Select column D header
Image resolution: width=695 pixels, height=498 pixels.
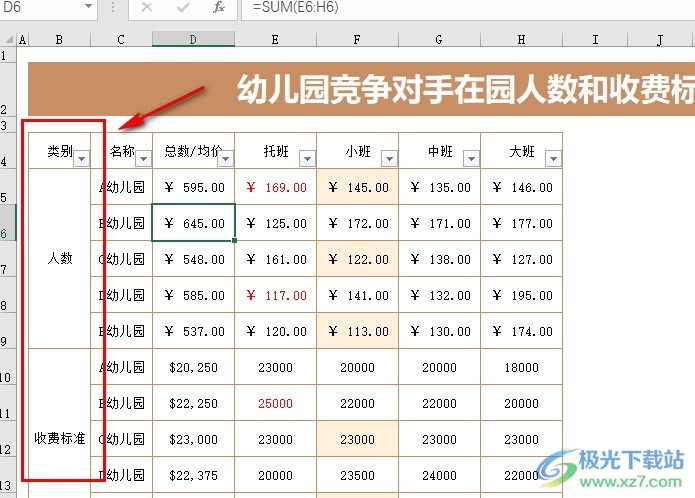(193, 39)
